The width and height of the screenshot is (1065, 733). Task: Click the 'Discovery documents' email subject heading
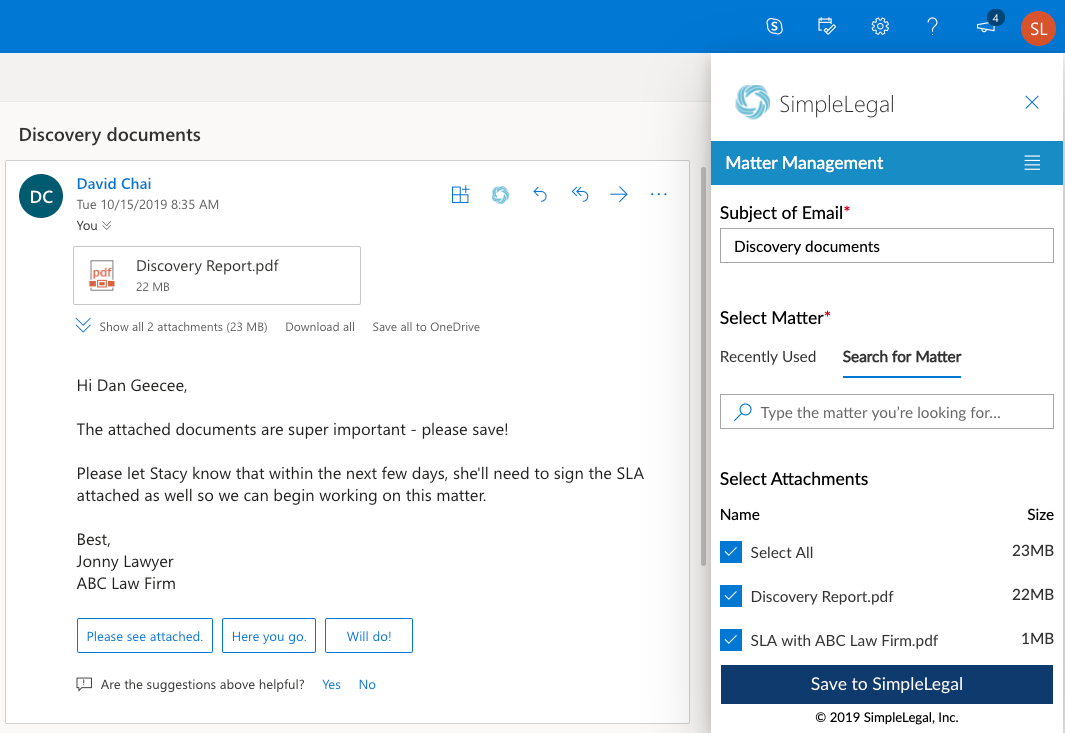pos(109,135)
